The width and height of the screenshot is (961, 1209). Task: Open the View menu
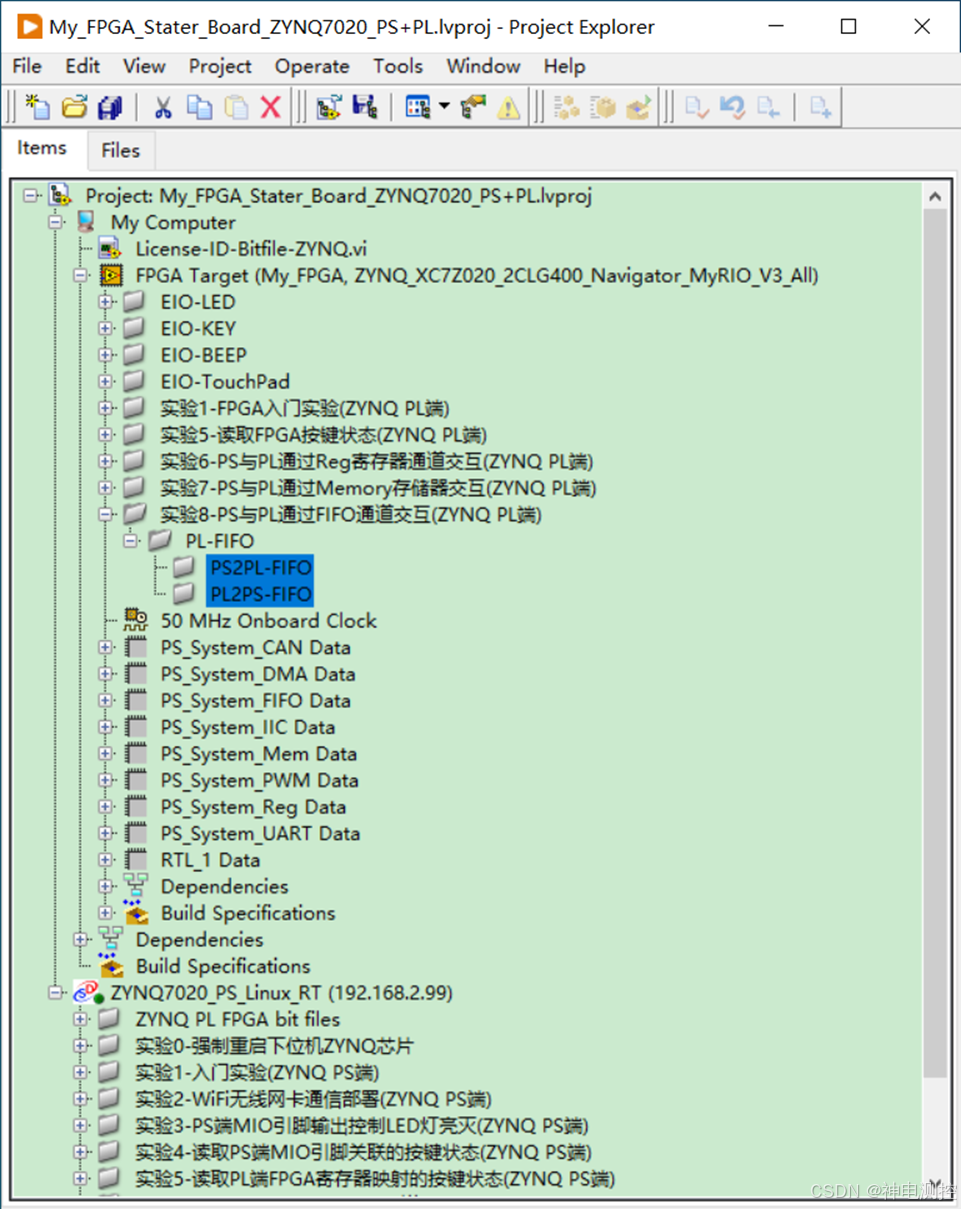pyautogui.click(x=144, y=66)
